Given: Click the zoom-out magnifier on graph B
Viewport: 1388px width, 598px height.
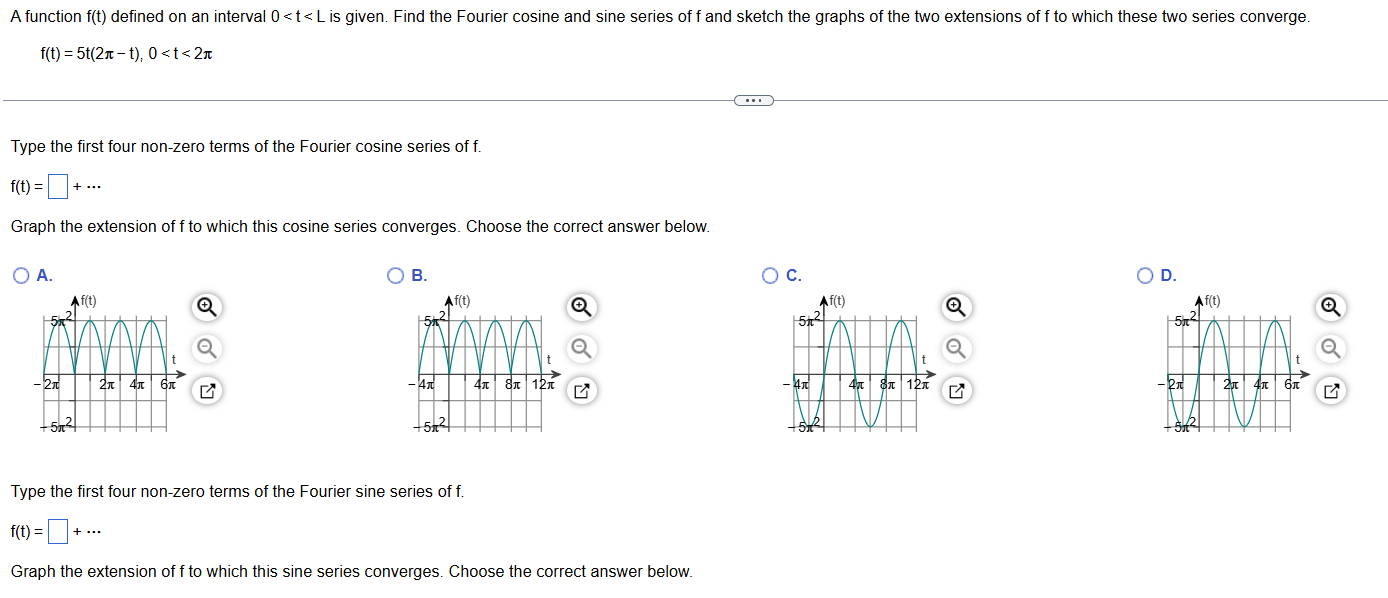Looking at the screenshot, I should tap(580, 349).
